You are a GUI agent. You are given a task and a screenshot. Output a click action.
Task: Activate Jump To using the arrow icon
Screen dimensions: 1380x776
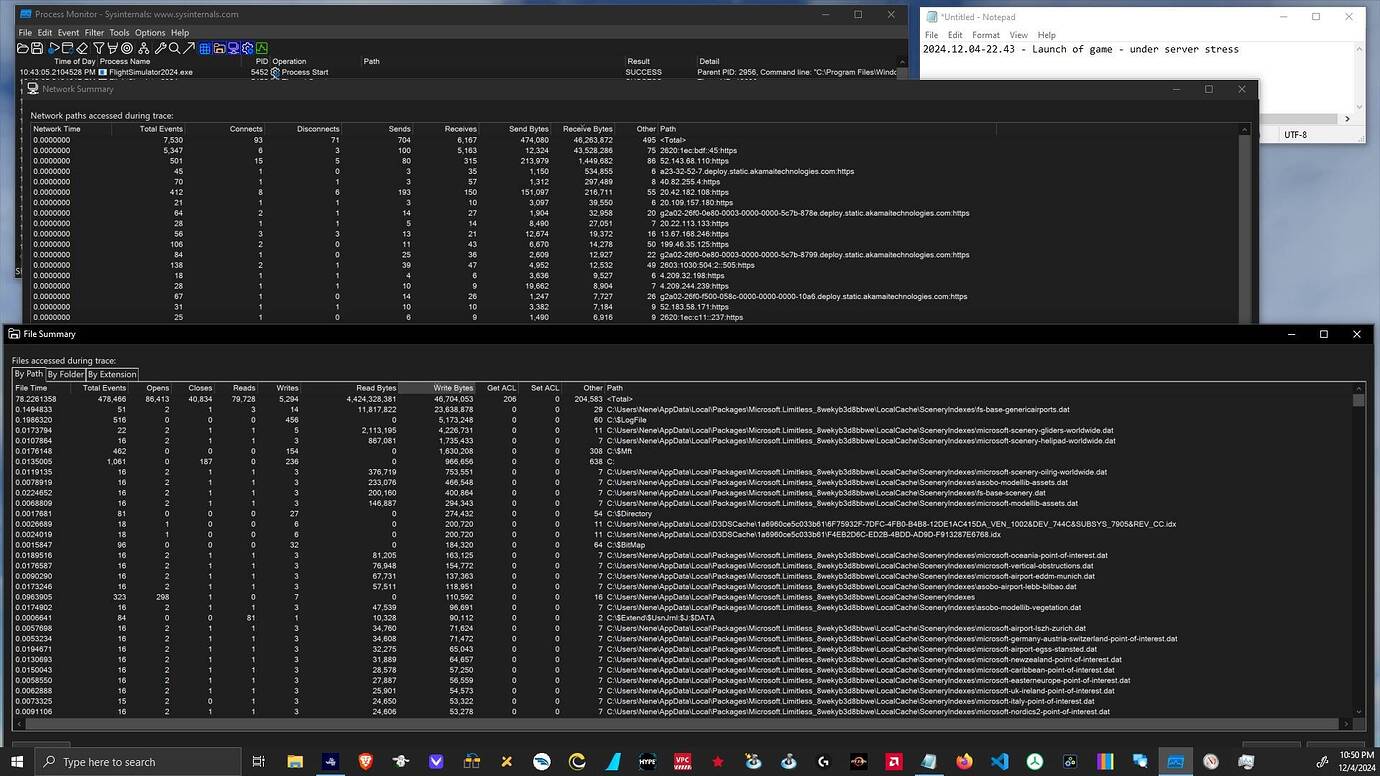(189, 48)
